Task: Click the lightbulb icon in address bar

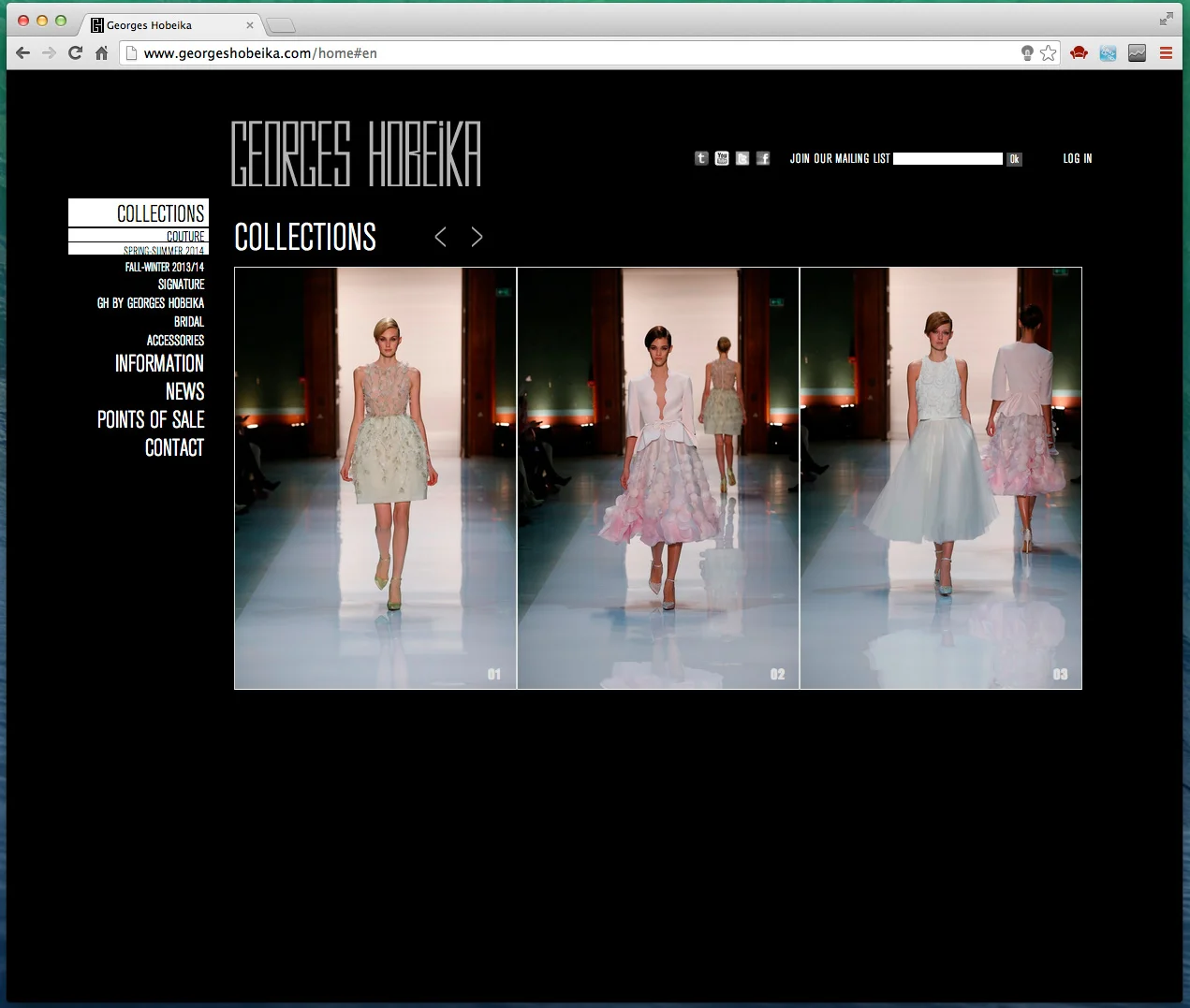Action: click(x=1027, y=53)
